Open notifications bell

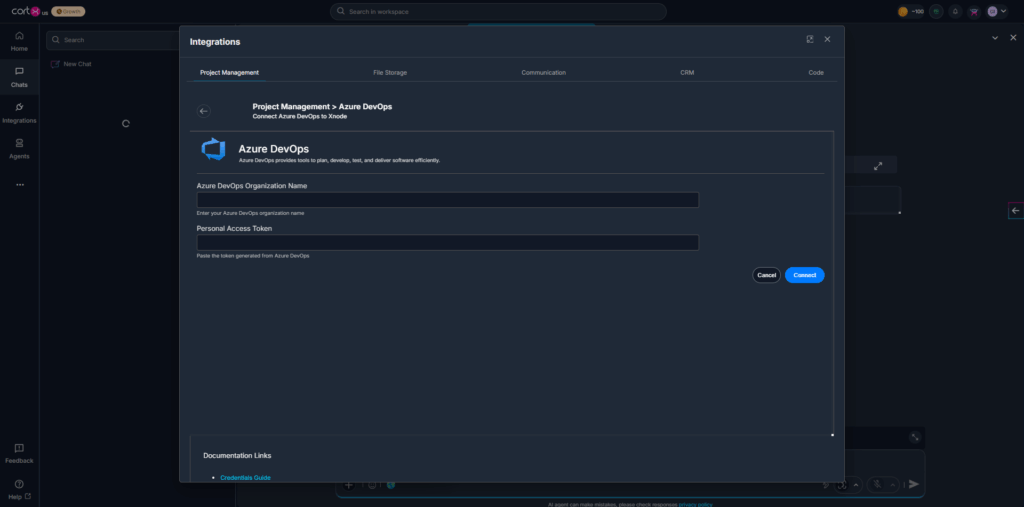point(955,11)
